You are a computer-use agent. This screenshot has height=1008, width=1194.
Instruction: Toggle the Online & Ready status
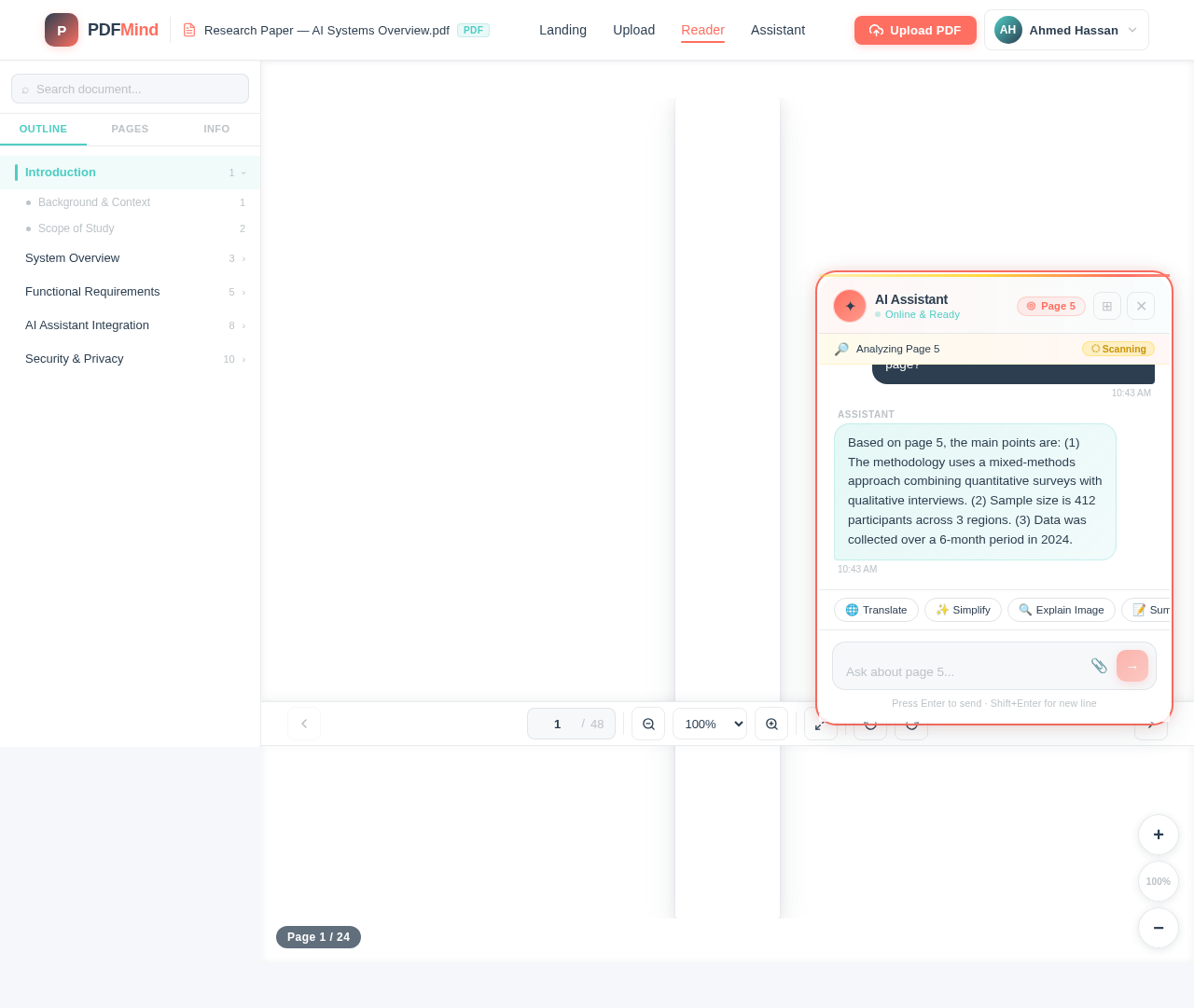[921, 314]
